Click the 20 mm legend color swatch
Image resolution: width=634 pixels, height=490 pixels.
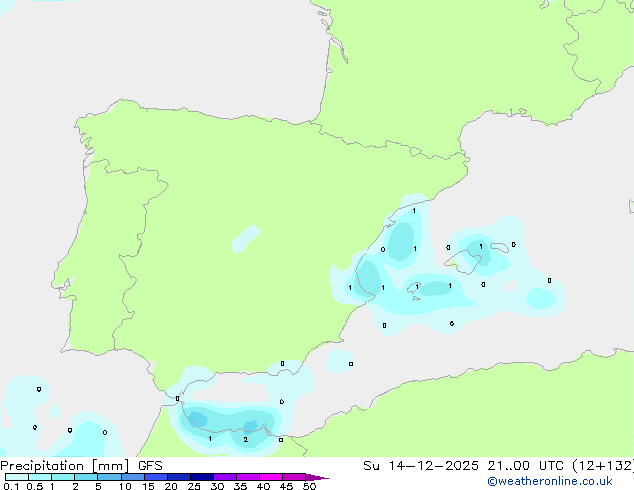pos(179,477)
